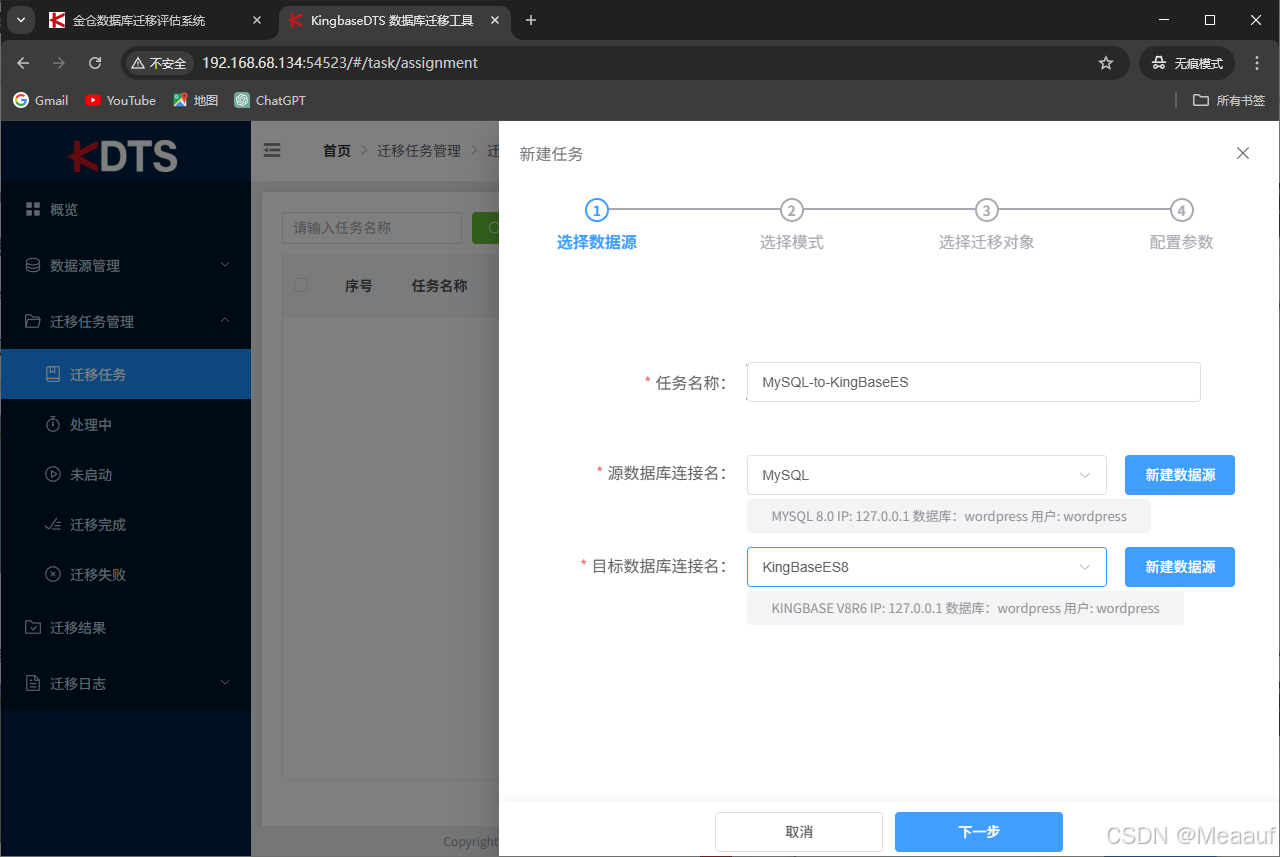Reload the page with refresh icon
The width and height of the screenshot is (1280, 857).
[x=95, y=63]
